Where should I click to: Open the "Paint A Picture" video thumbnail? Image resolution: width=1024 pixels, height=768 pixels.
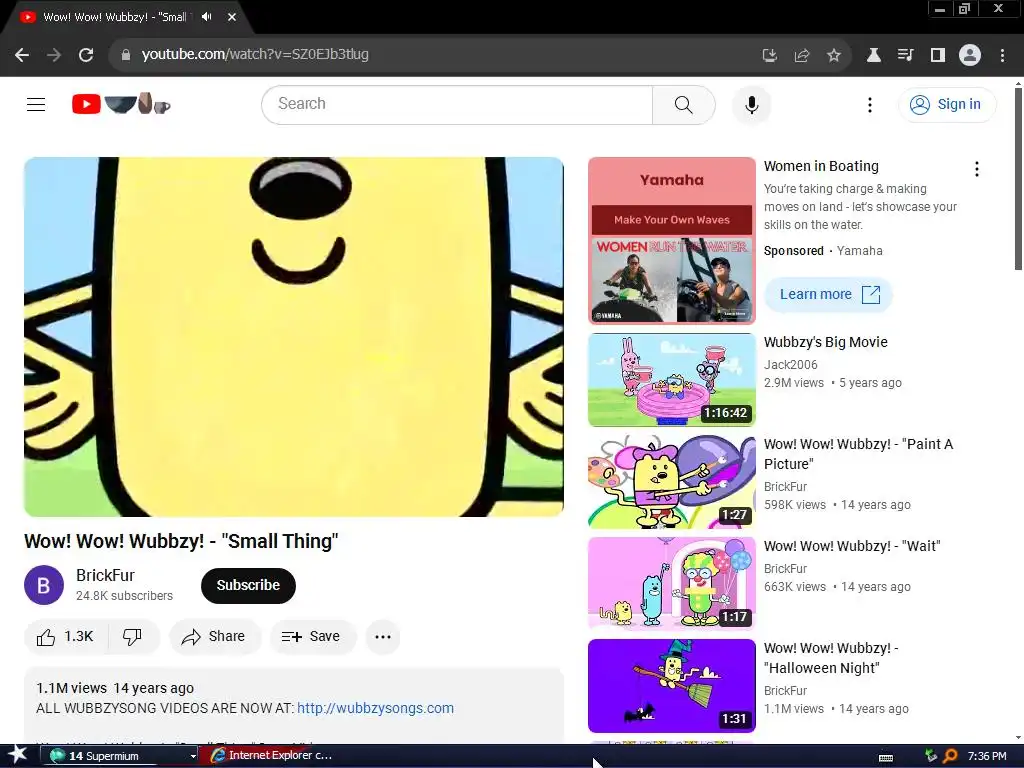[672, 482]
